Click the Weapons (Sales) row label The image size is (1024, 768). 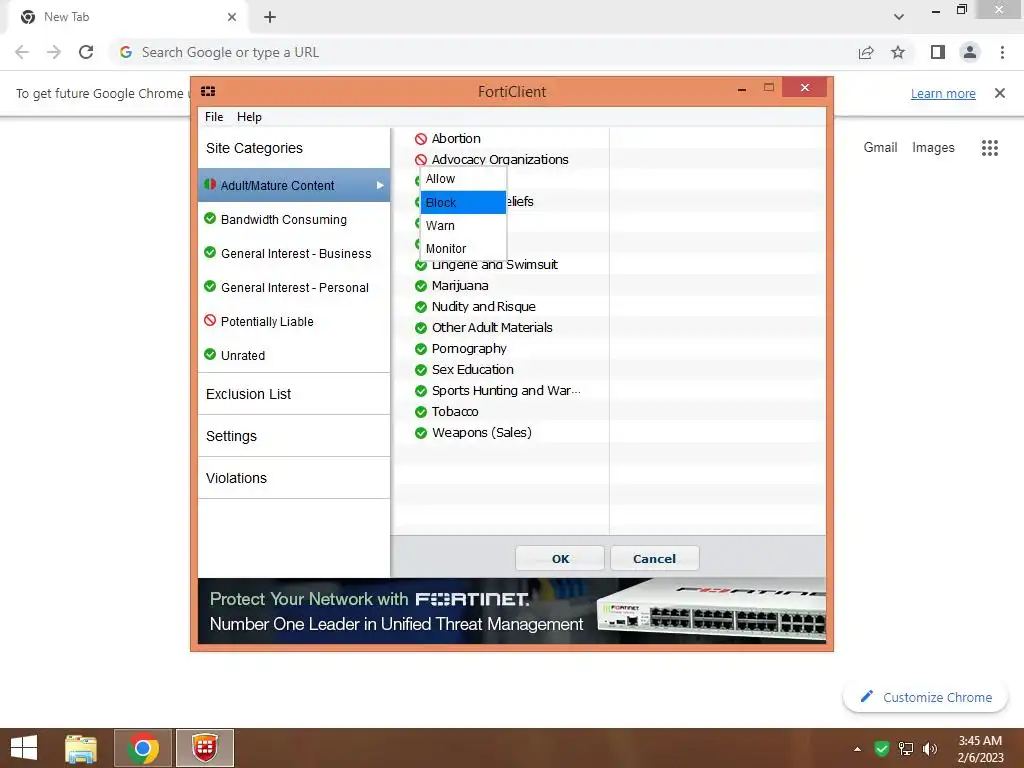pyautogui.click(x=481, y=433)
